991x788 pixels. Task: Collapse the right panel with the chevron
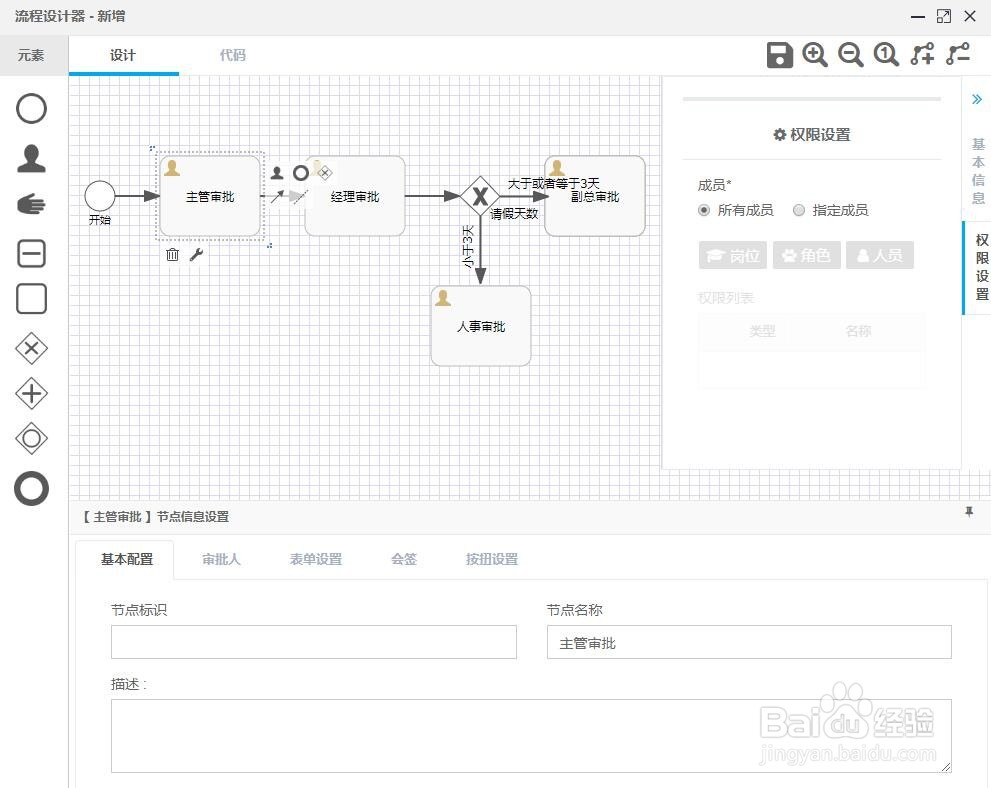coord(977,99)
